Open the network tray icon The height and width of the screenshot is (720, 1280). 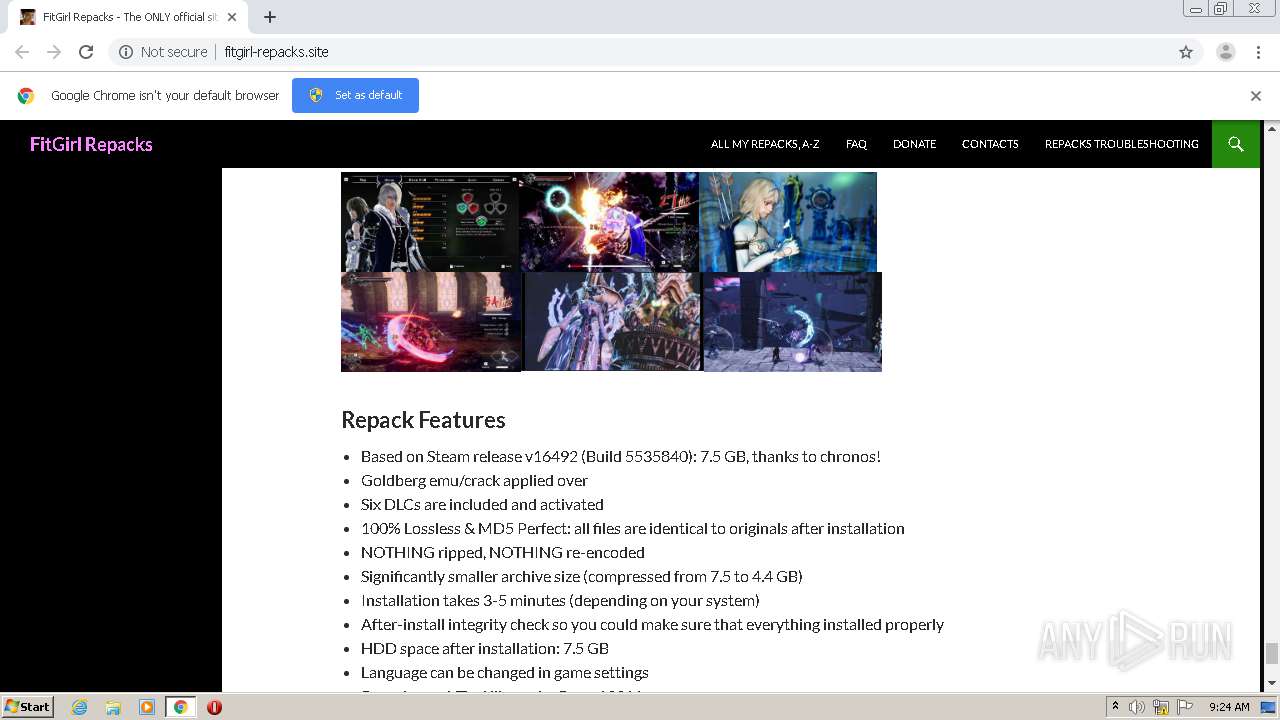click(1161, 707)
